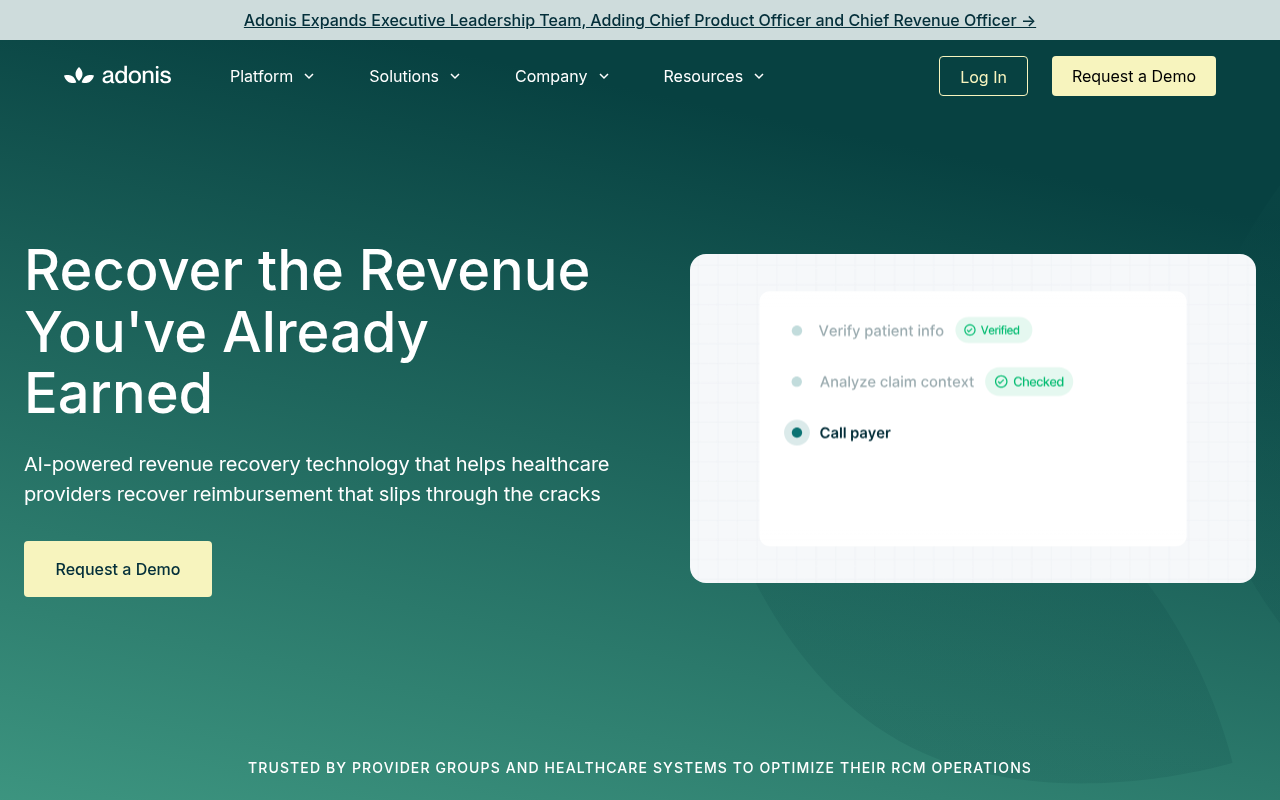Viewport: 1280px width, 800px height.
Task: Click the adonis leaf logo
Action: 117,76
